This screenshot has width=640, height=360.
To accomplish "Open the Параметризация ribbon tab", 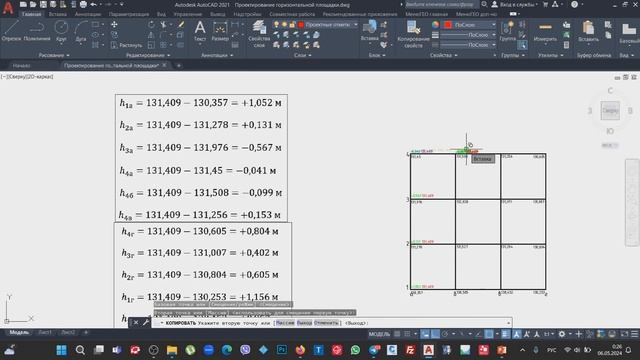I will click(x=129, y=14).
